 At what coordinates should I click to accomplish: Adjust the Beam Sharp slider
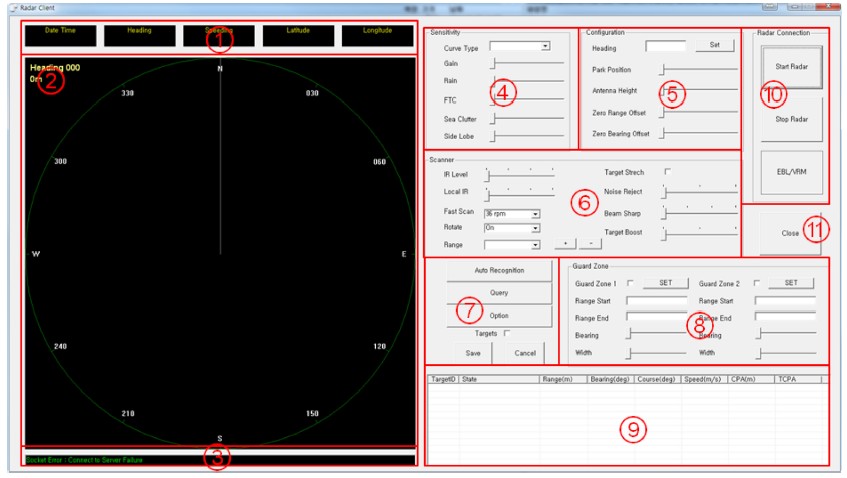(700, 212)
